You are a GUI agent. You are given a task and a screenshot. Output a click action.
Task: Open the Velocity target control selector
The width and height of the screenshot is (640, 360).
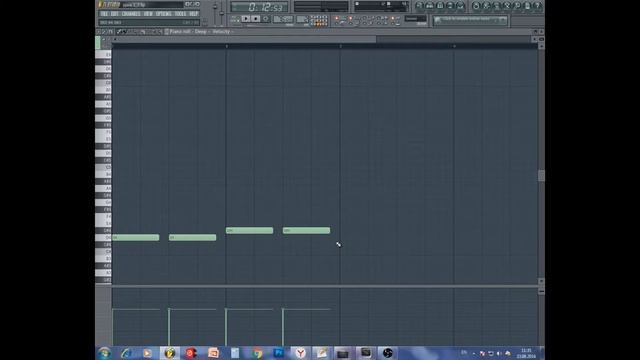(x=221, y=31)
